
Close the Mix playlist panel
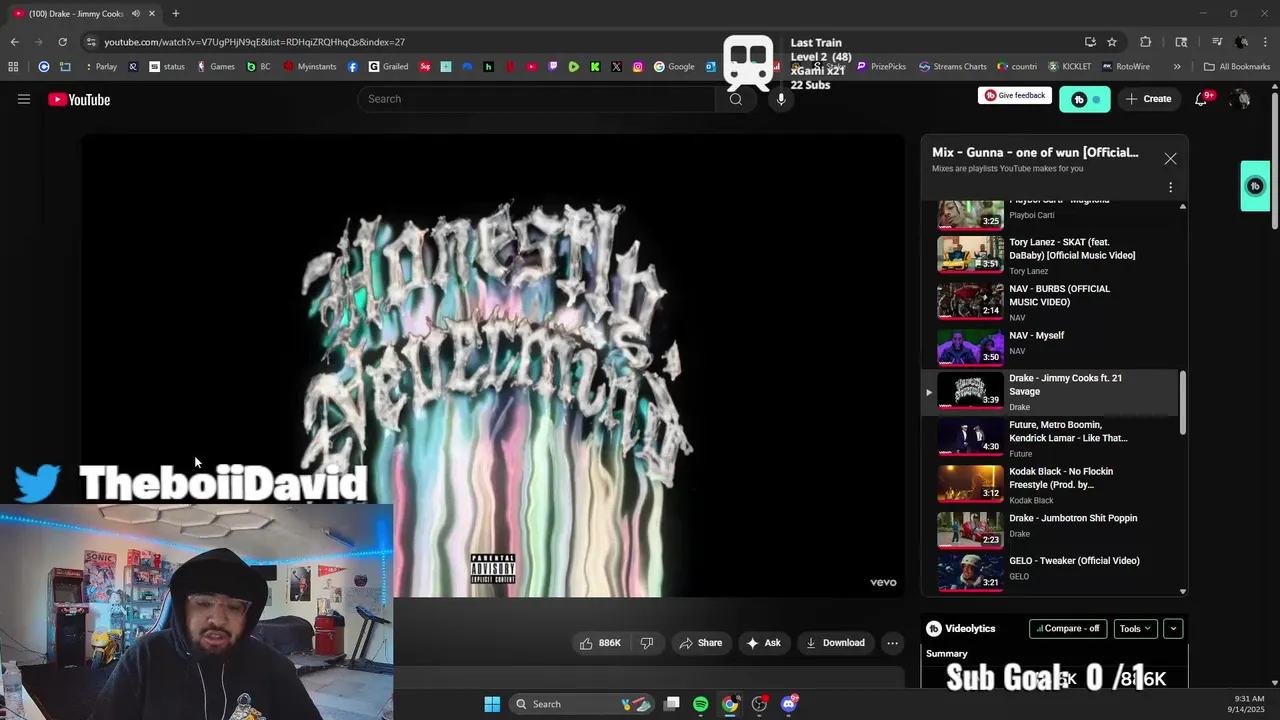click(1170, 159)
